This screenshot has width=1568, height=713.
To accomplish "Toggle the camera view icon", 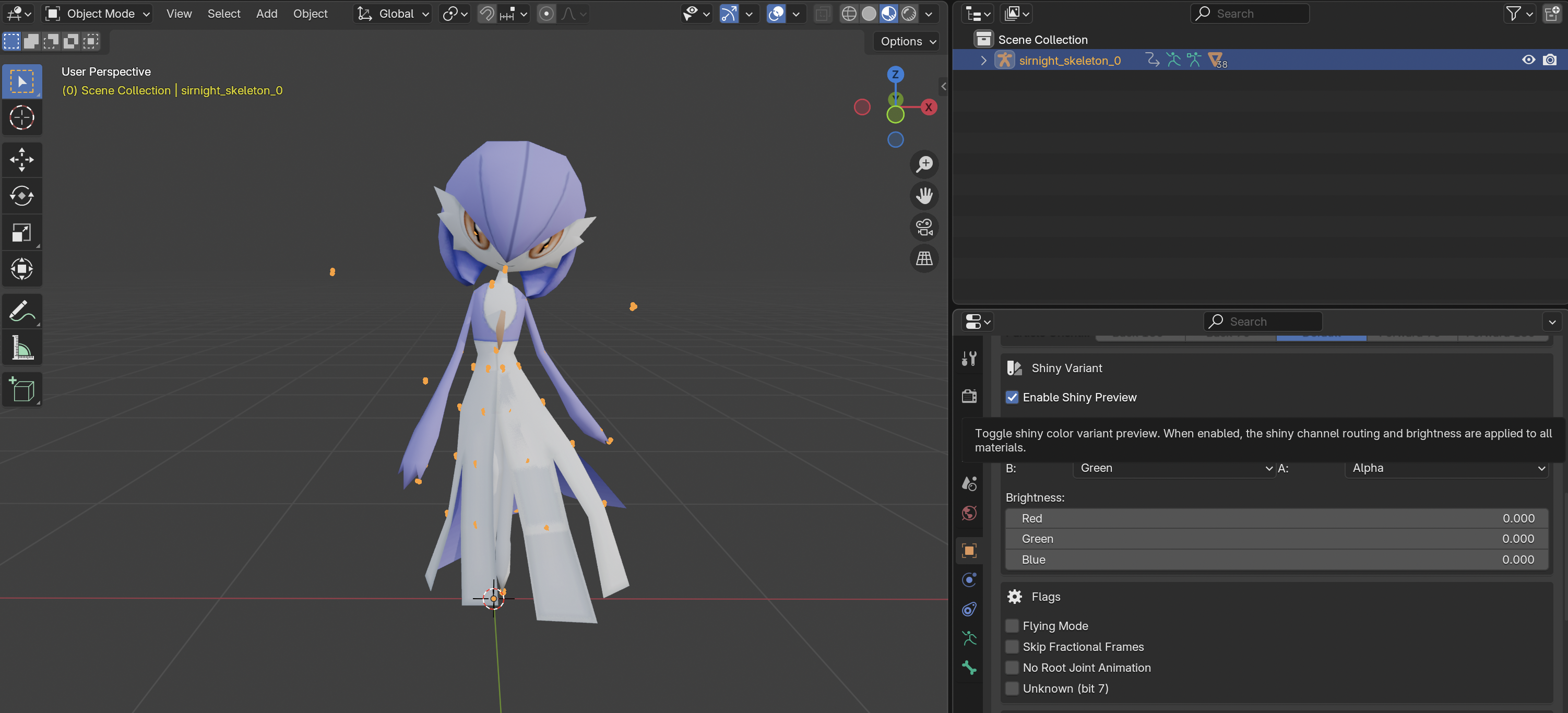I will point(924,227).
